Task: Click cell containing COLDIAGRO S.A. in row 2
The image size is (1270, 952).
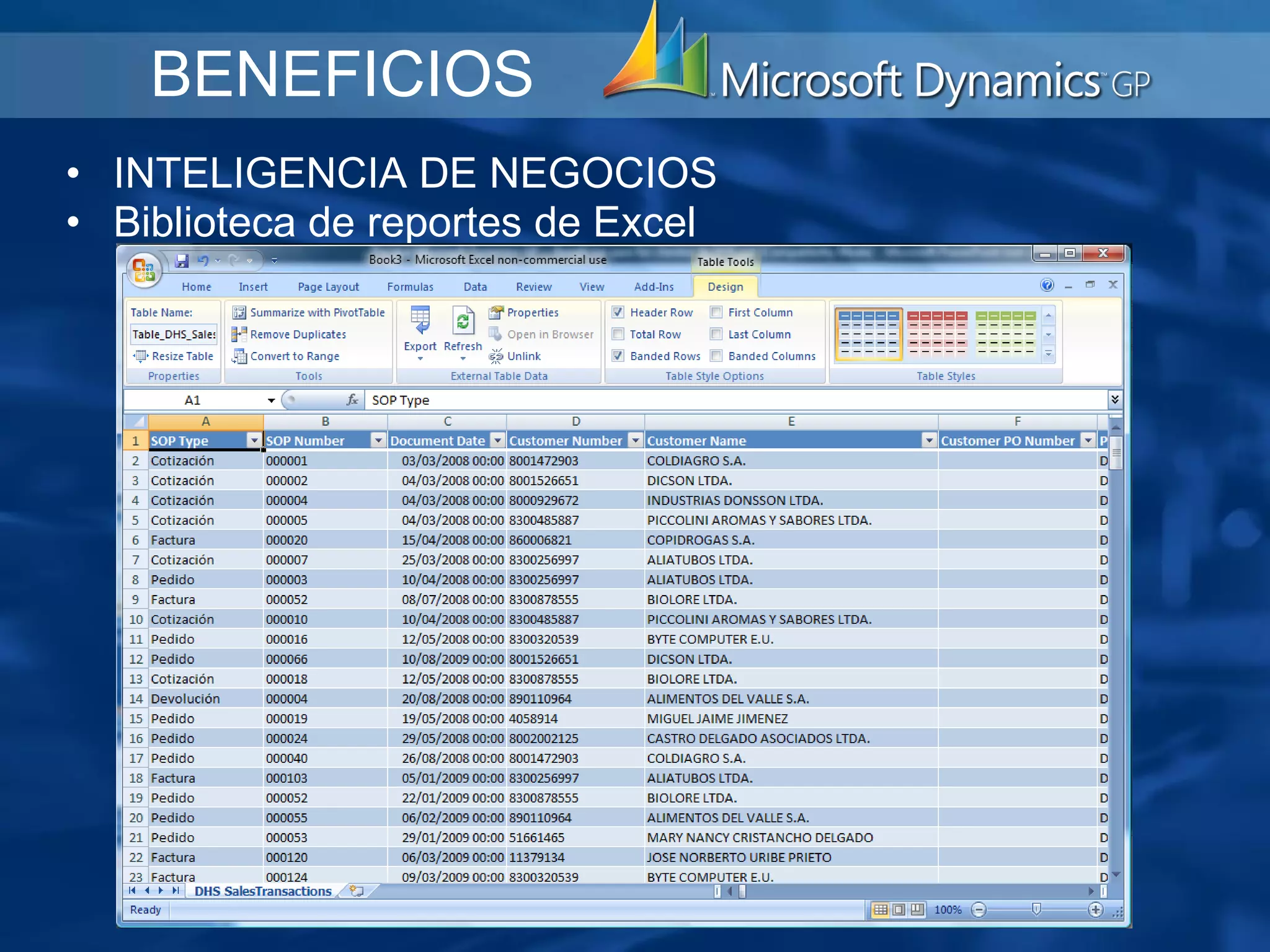Action: coord(791,461)
